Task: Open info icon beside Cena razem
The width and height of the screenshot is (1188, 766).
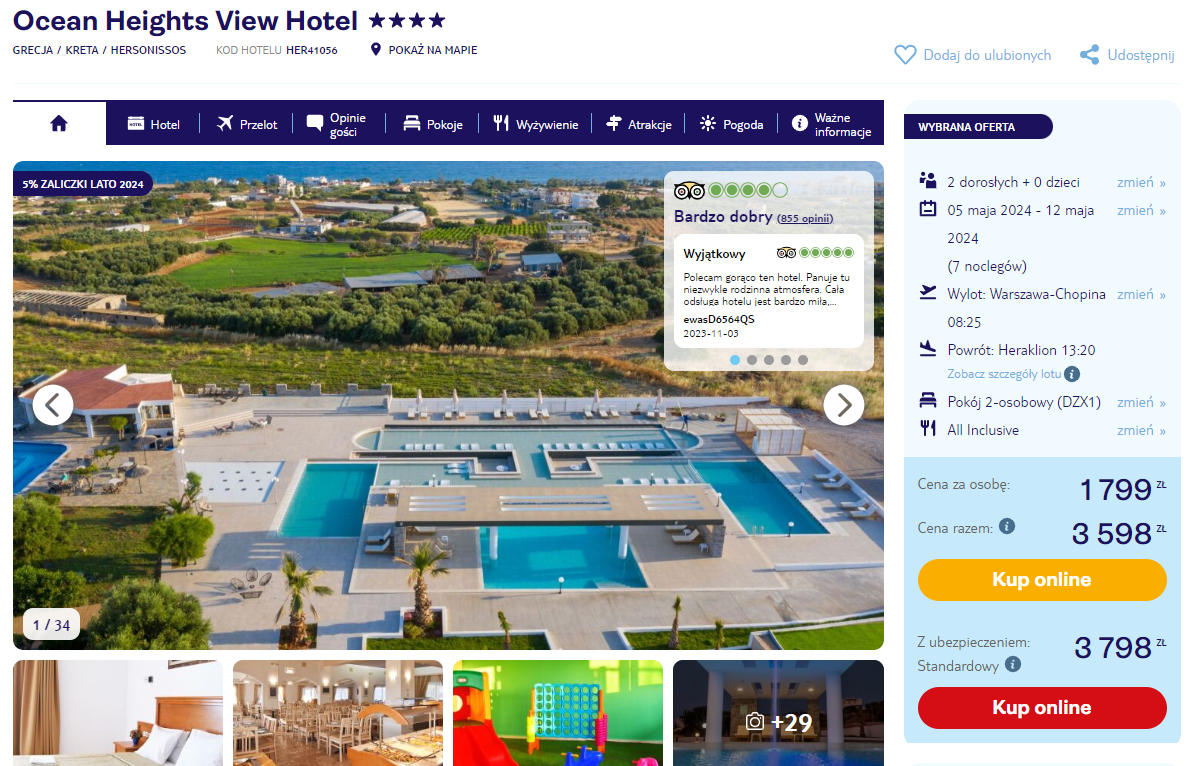Action: coord(1007,526)
